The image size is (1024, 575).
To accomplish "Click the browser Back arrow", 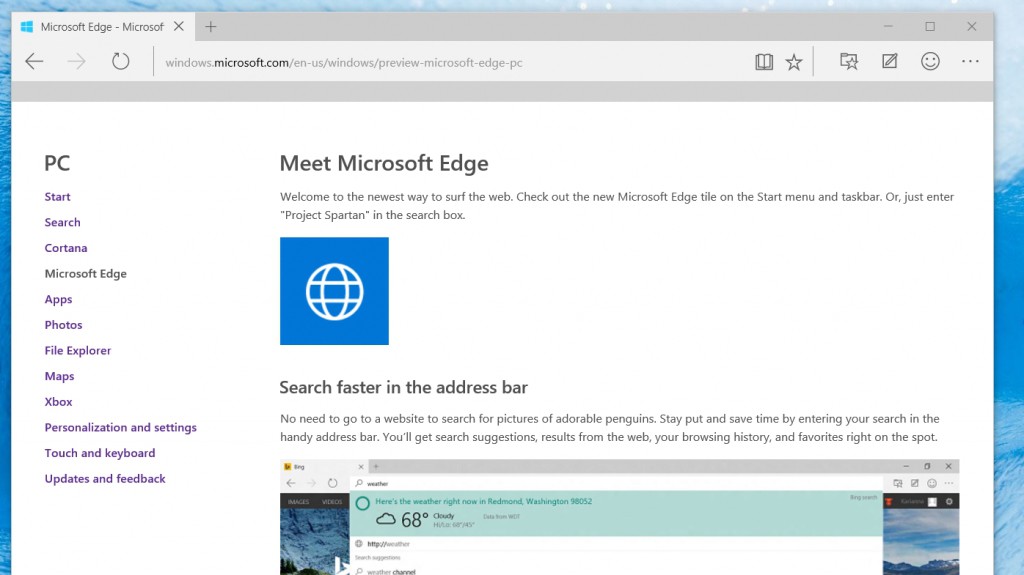I will pyautogui.click(x=34, y=62).
